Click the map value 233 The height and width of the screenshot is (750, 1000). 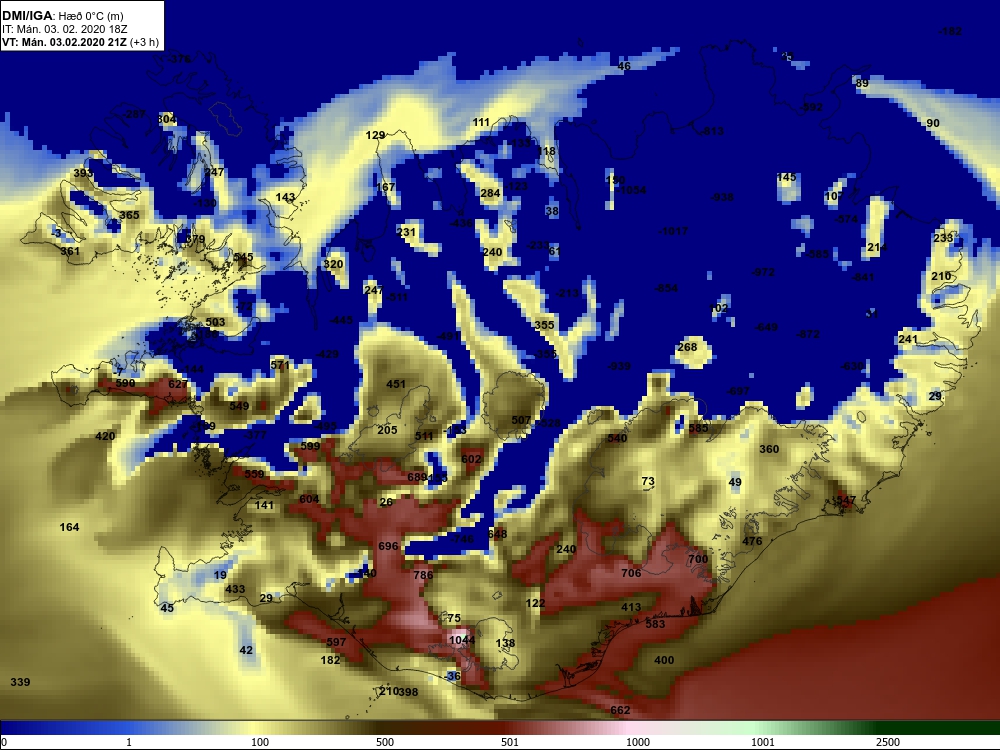click(x=943, y=238)
